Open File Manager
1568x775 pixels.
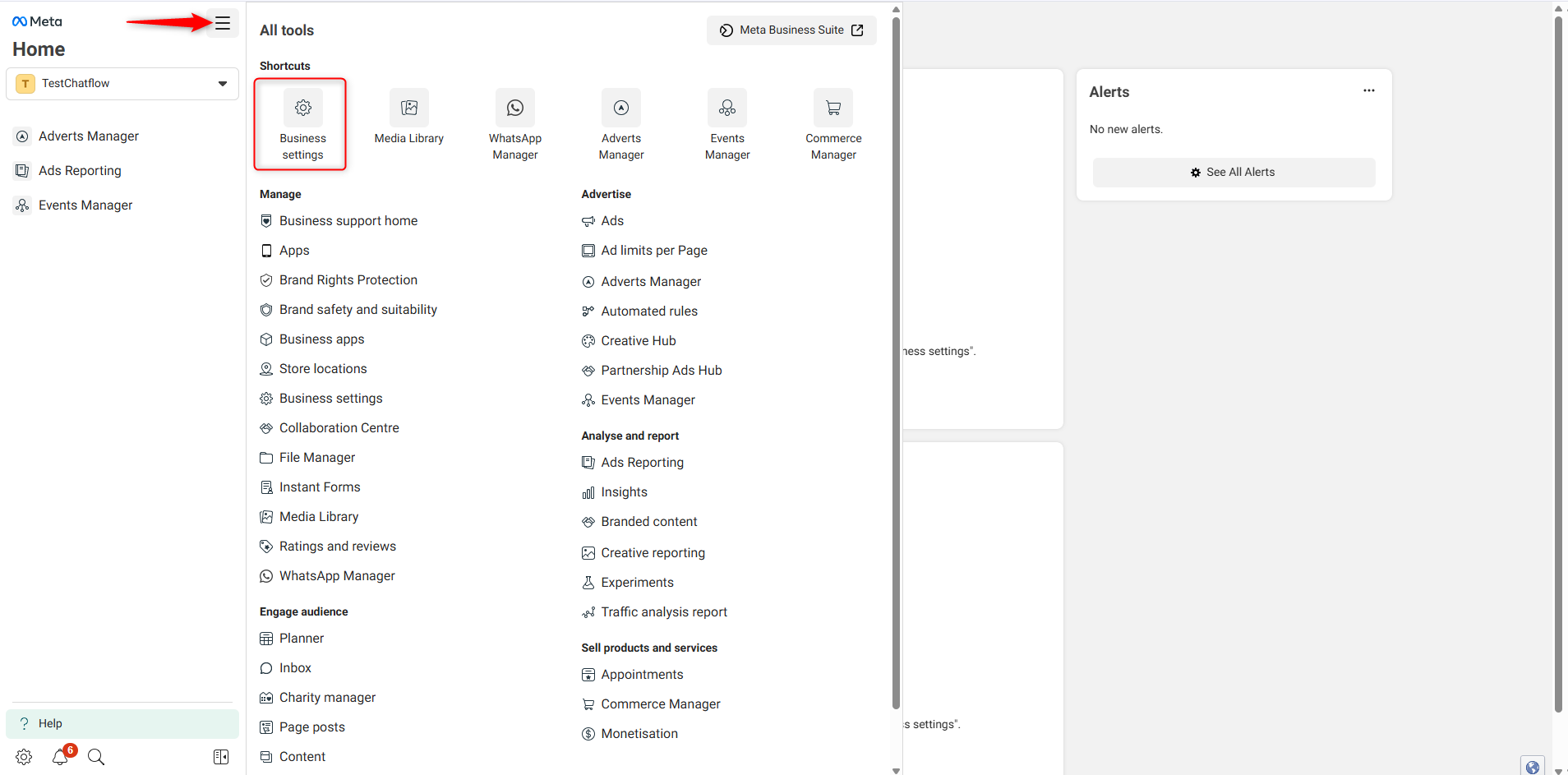[x=307, y=458]
